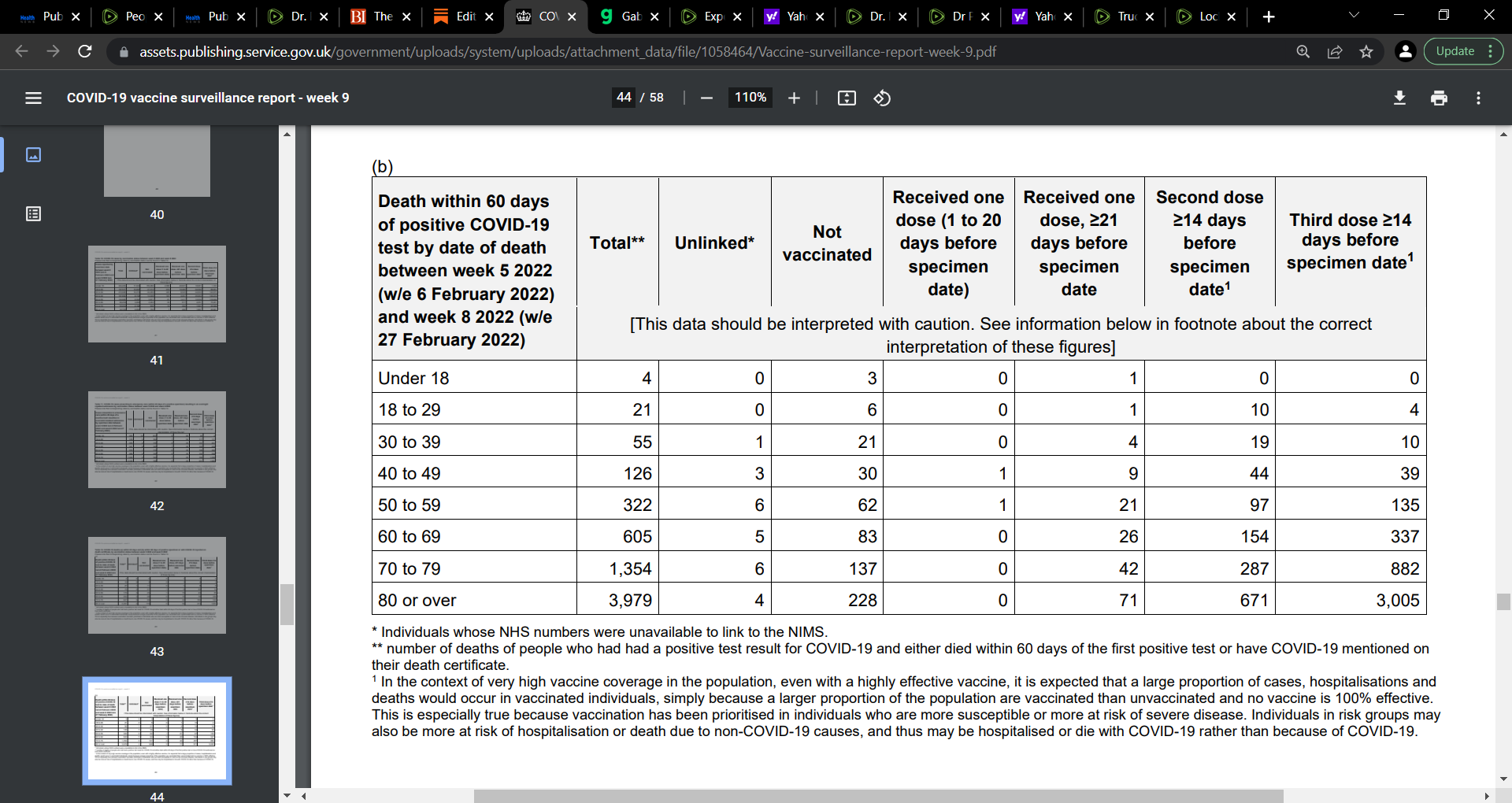Switch to the Tru tab
Screen dimensions: 1512x803
point(1123,17)
